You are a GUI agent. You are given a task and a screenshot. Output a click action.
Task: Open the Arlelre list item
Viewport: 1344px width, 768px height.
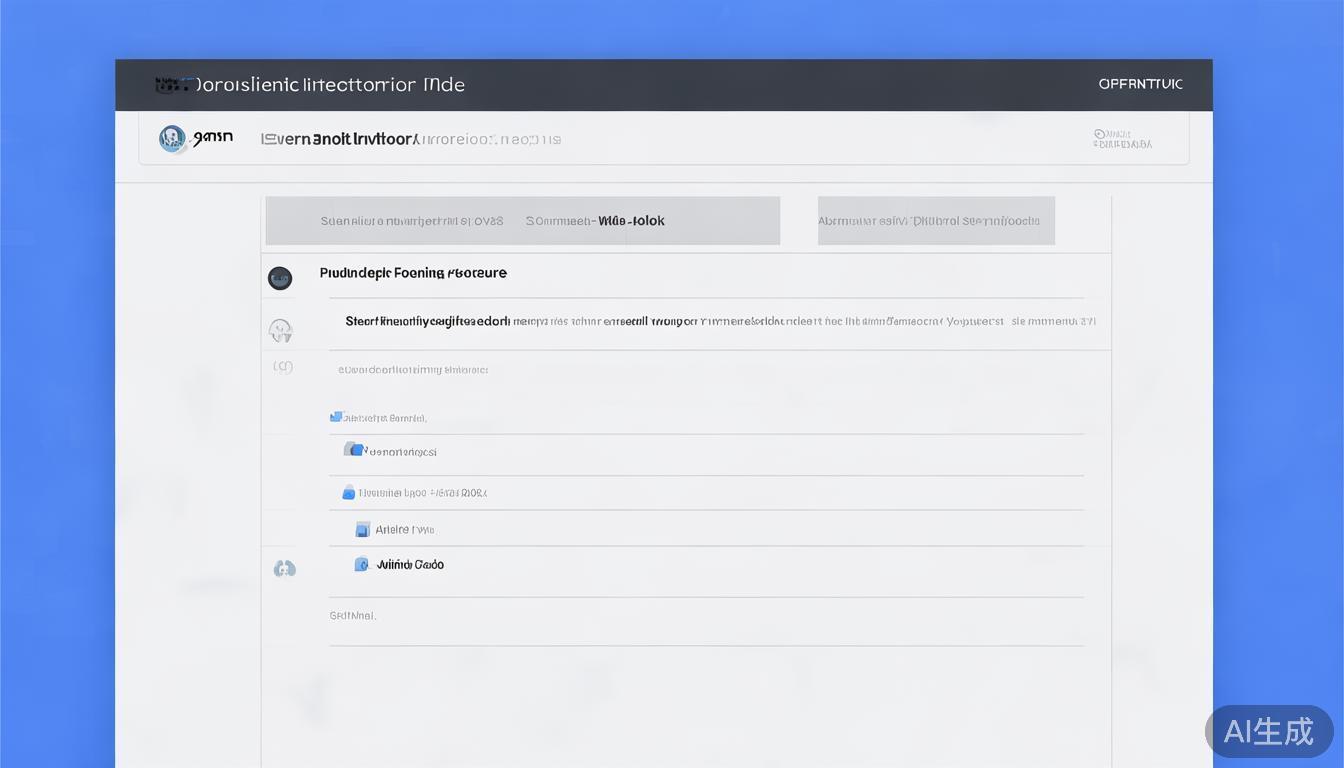(405, 530)
